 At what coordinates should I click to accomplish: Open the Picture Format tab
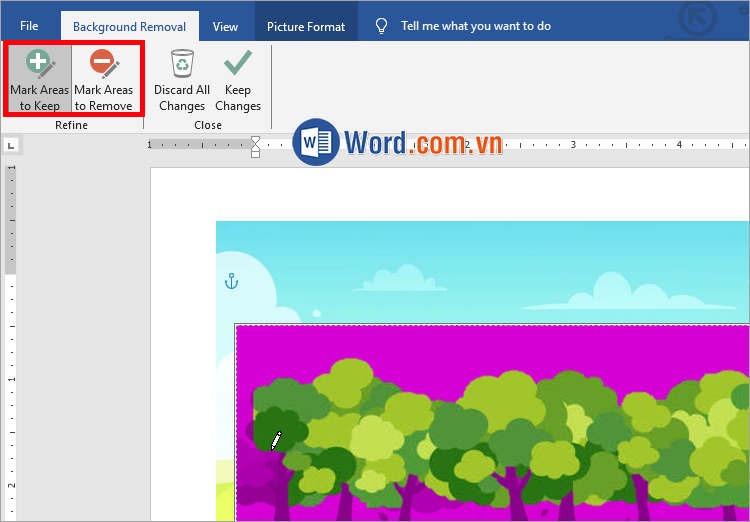(306, 27)
